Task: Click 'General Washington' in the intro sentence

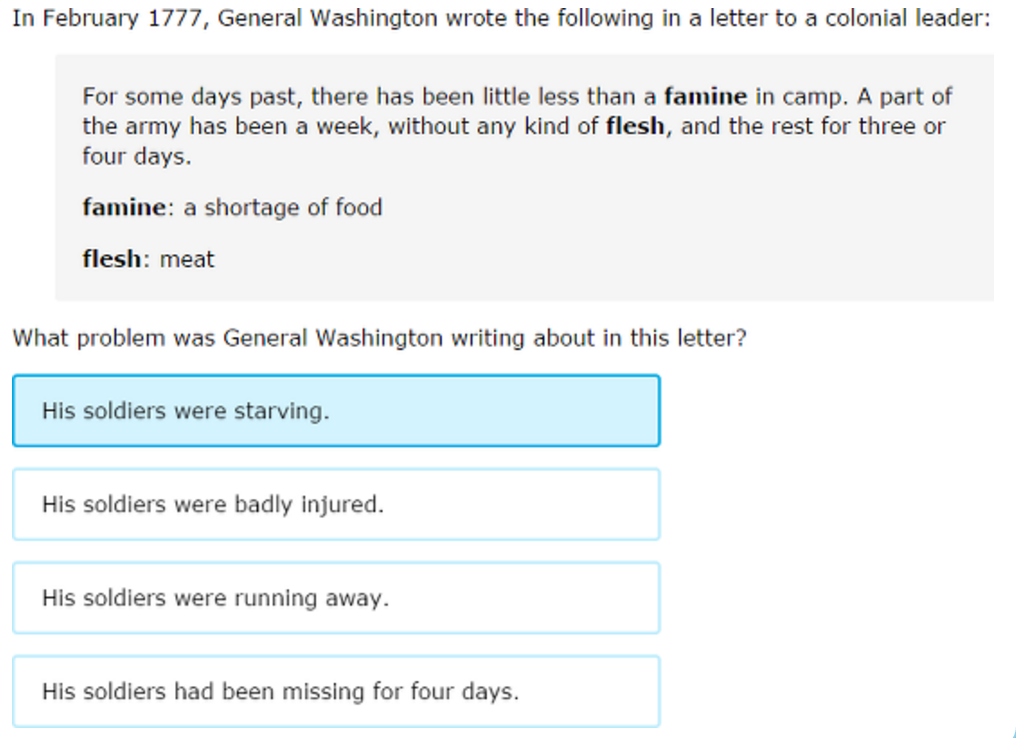Action: (327, 19)
